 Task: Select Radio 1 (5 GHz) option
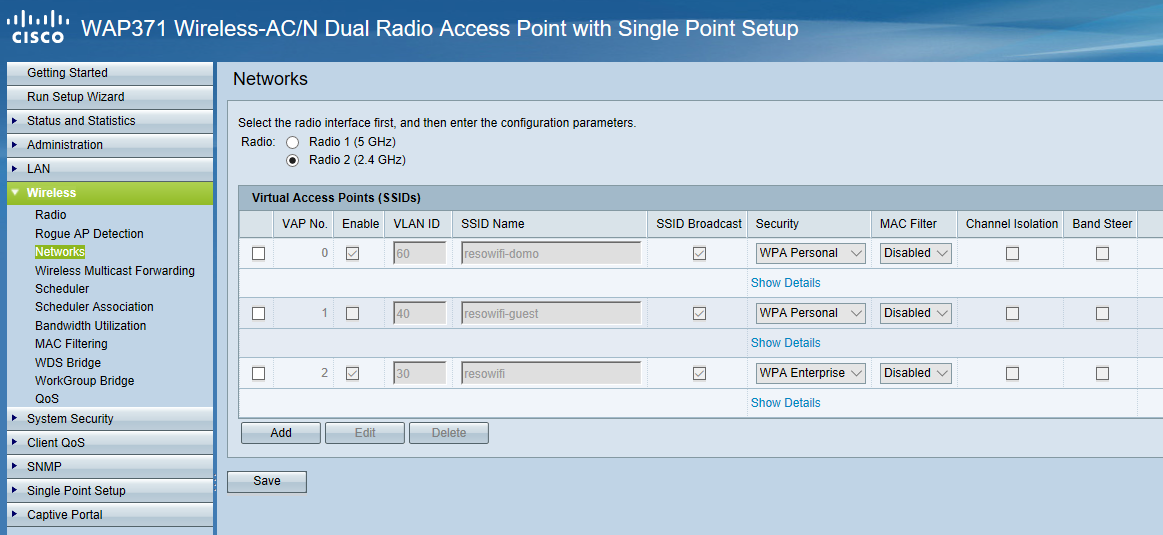(x=293, y=142)
